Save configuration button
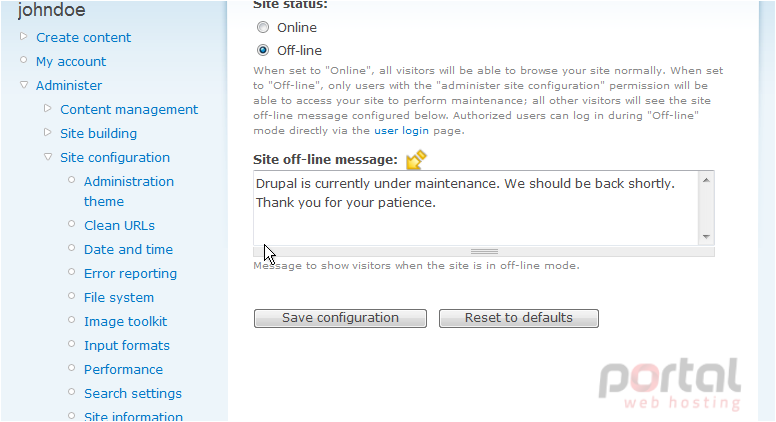Image resolution: width=776 pixels, height=422 pixels. (x=340, y=318)
